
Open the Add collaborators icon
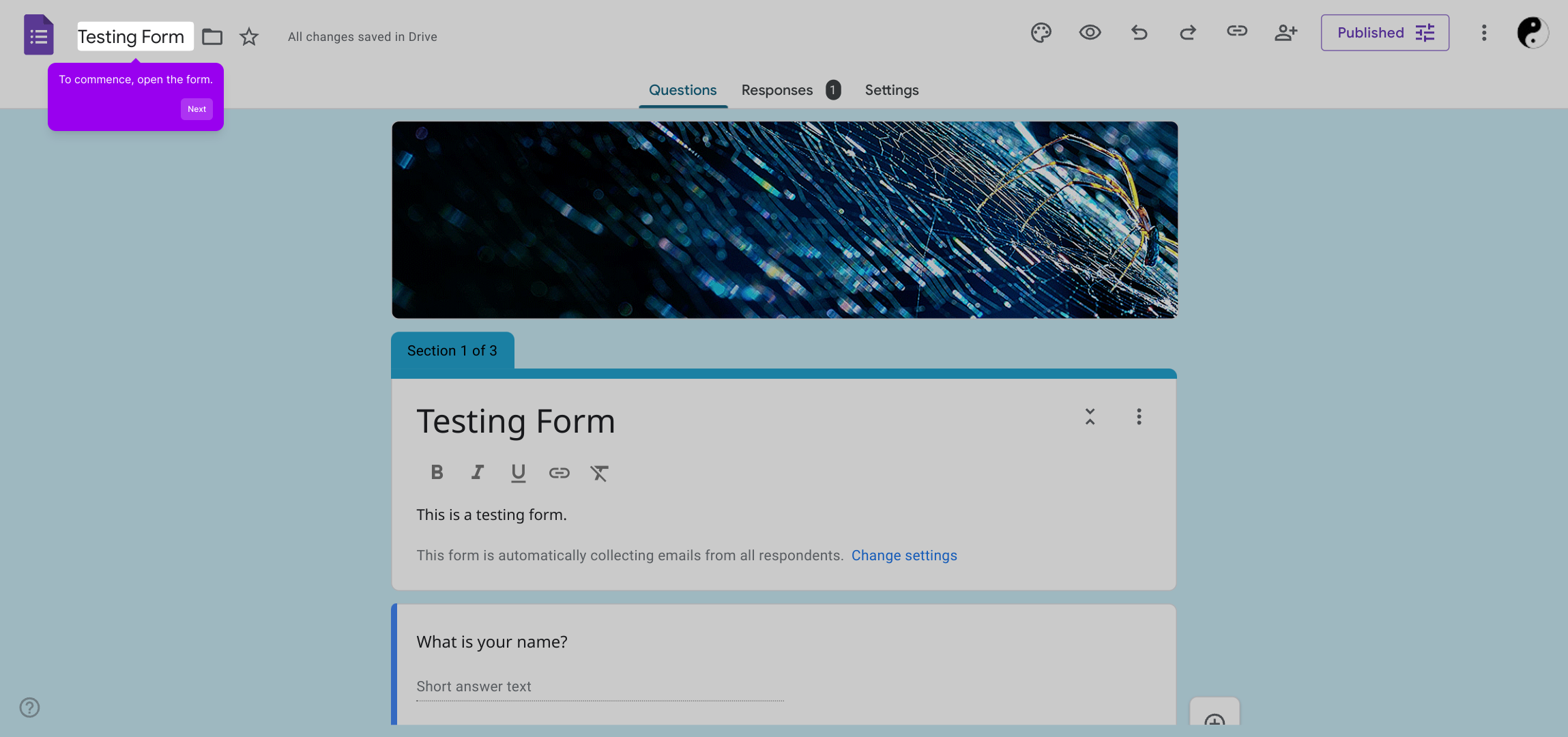[1286, 33]
